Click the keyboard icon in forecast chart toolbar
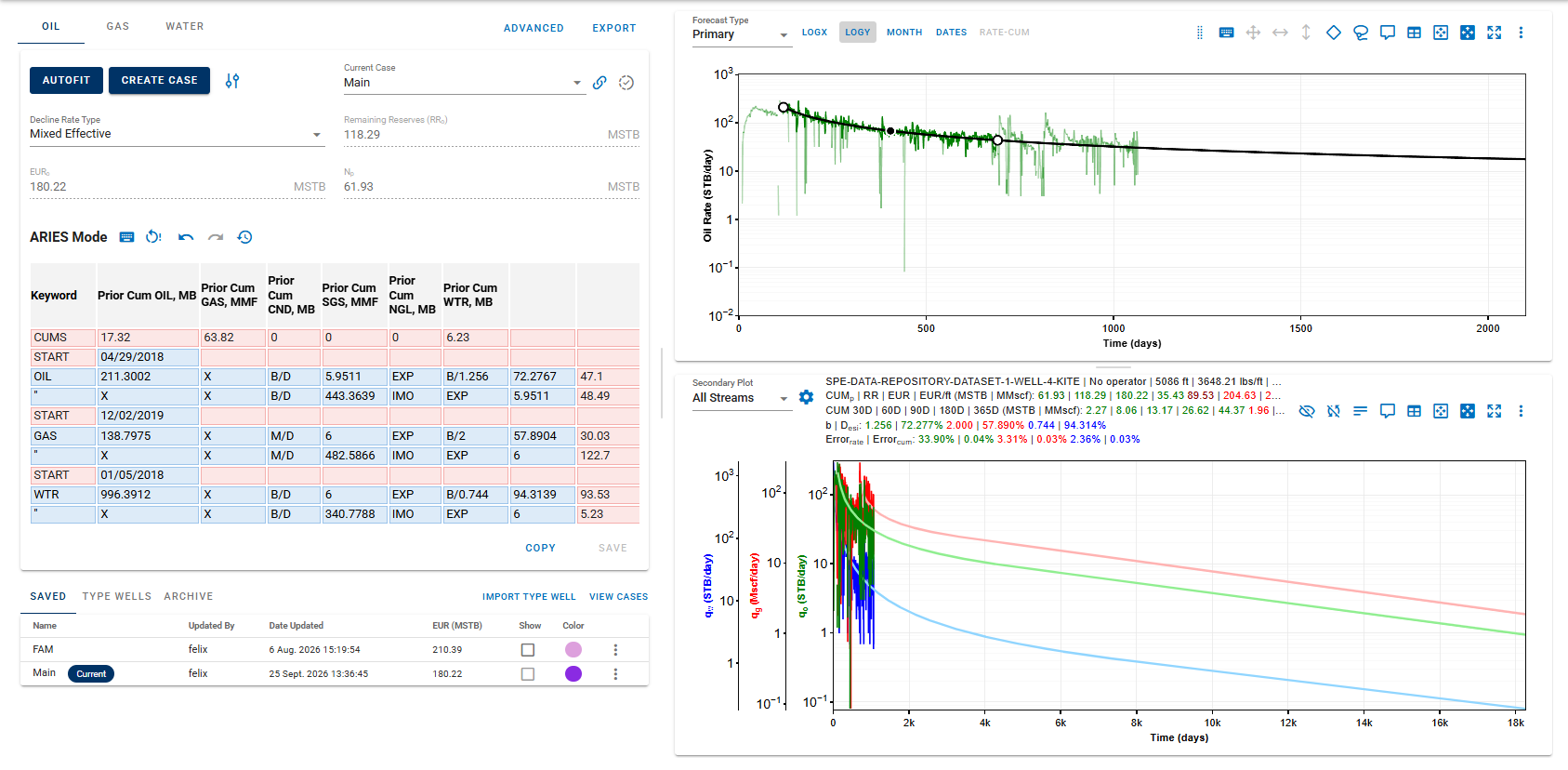This screenshot has width=1568, height=770. [1227, 33]
